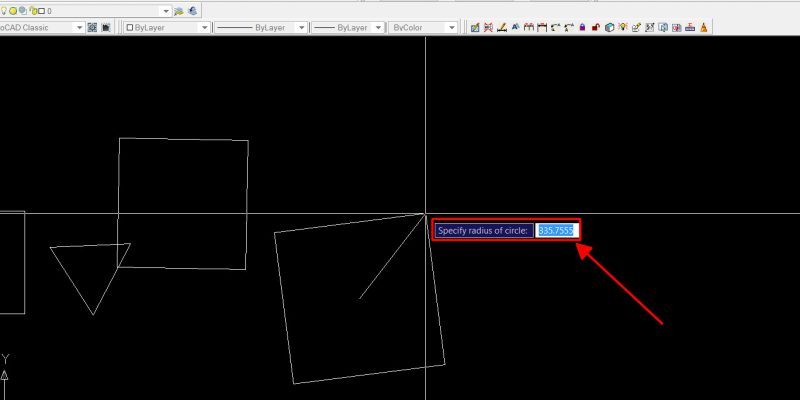Click the Layer States Manager icon
800x400 pixels.
click(191, 10)
